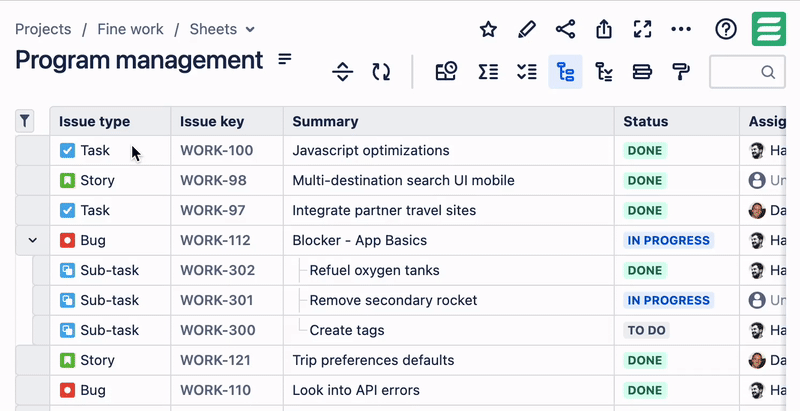The height and width of the screenshot is (411, 800).
Task: Click the Issue key column header
Action: pyautogui.click(x=227, y=121)
